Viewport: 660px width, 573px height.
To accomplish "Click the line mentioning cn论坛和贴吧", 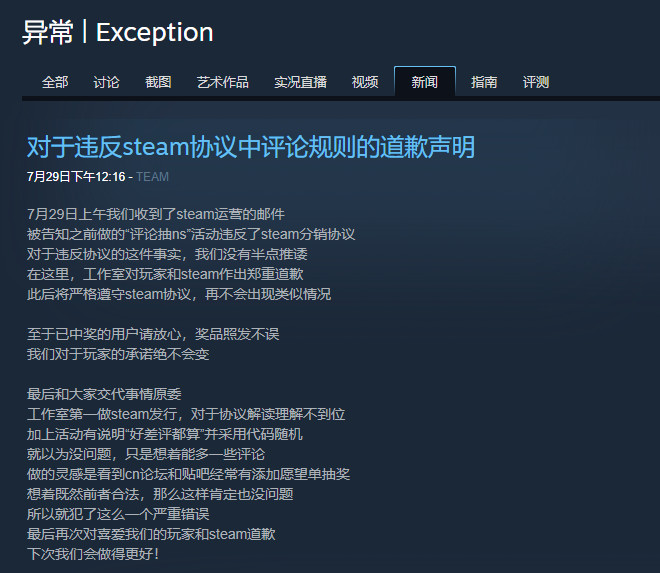I will coord(188,474).
